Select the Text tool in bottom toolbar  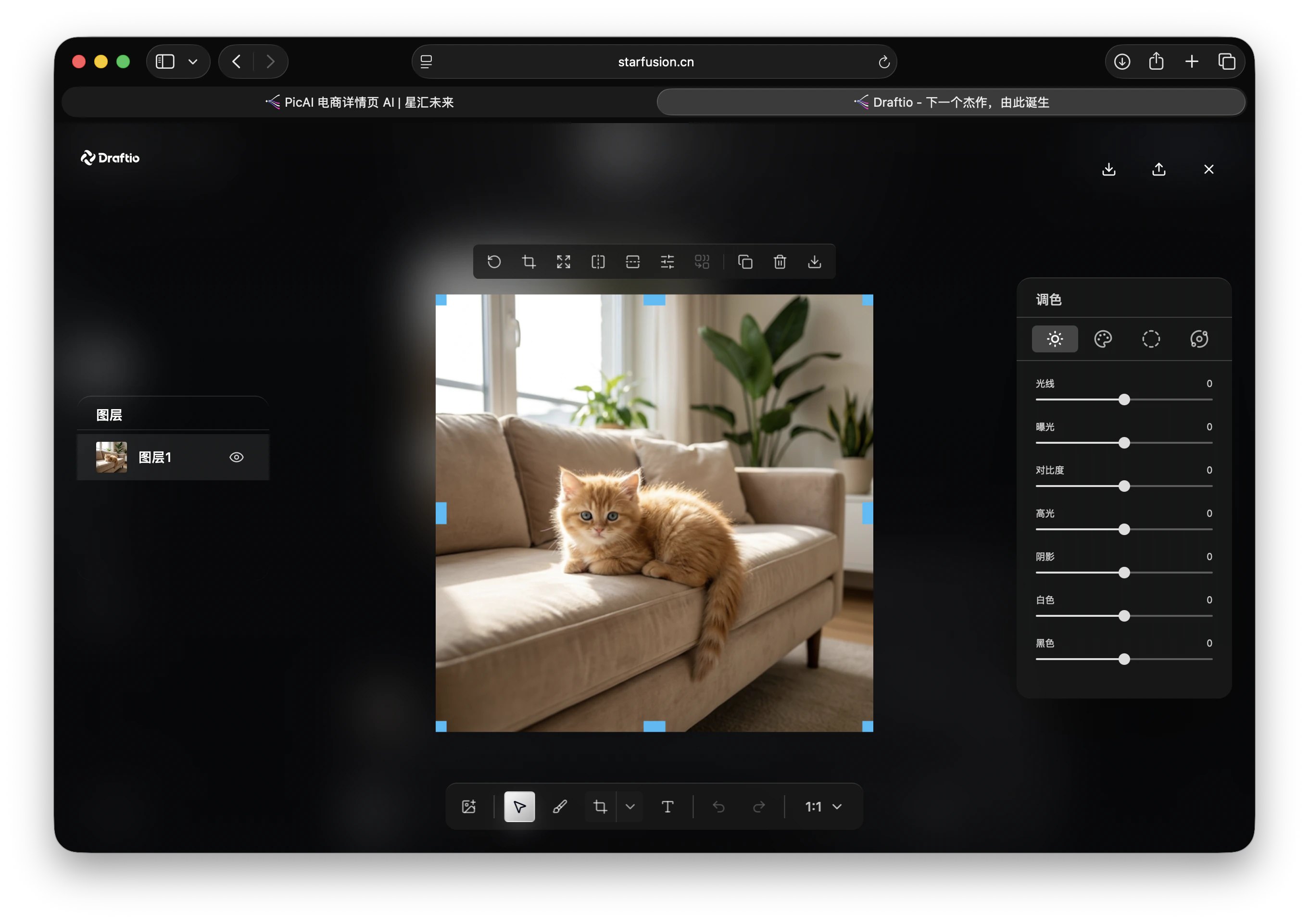point(667,807)
